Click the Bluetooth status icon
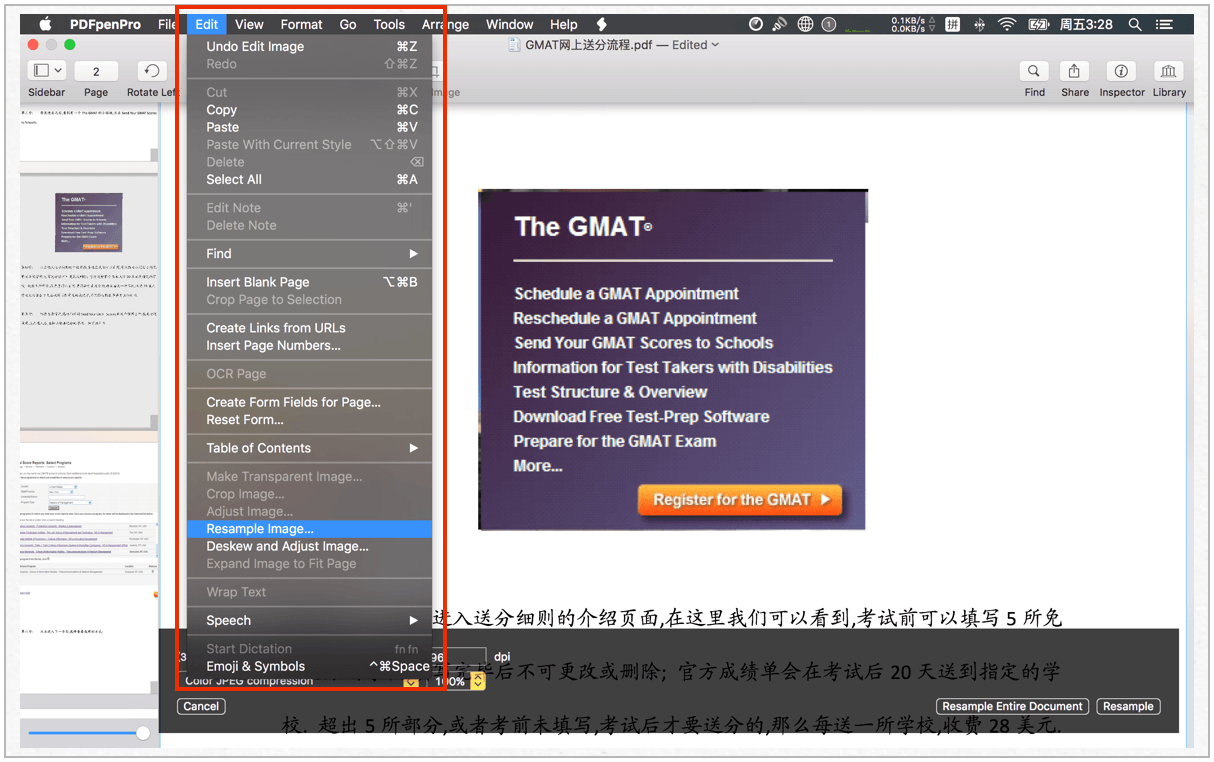Viewport: 1214px width, 762px height. coord(979,24)
